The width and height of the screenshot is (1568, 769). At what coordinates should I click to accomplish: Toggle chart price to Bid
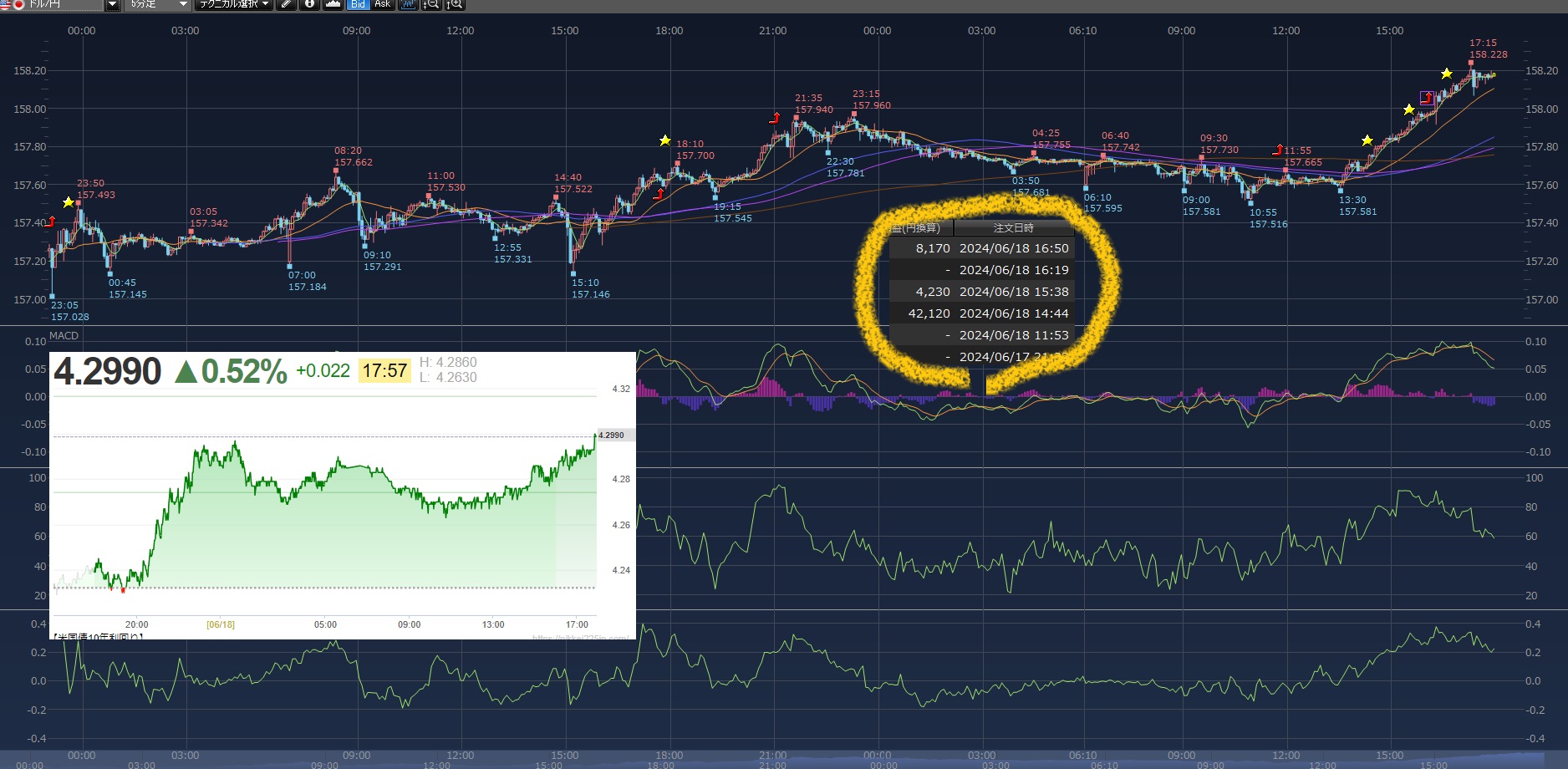pos(358,4)
